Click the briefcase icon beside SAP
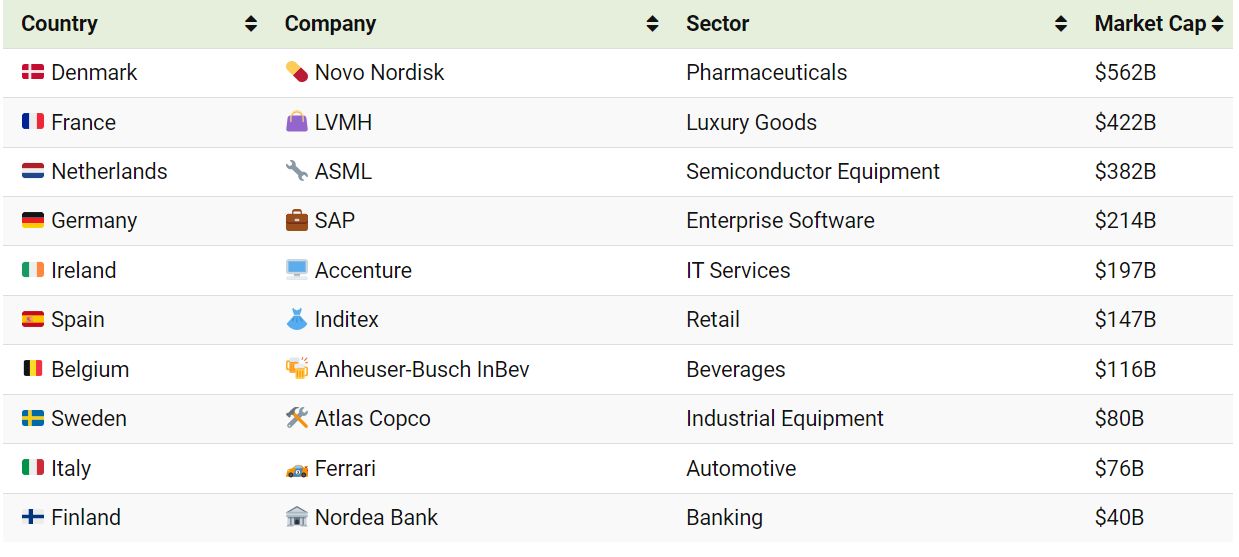The width and height of the screenshot is (1239, 557). tap(296, 220)
